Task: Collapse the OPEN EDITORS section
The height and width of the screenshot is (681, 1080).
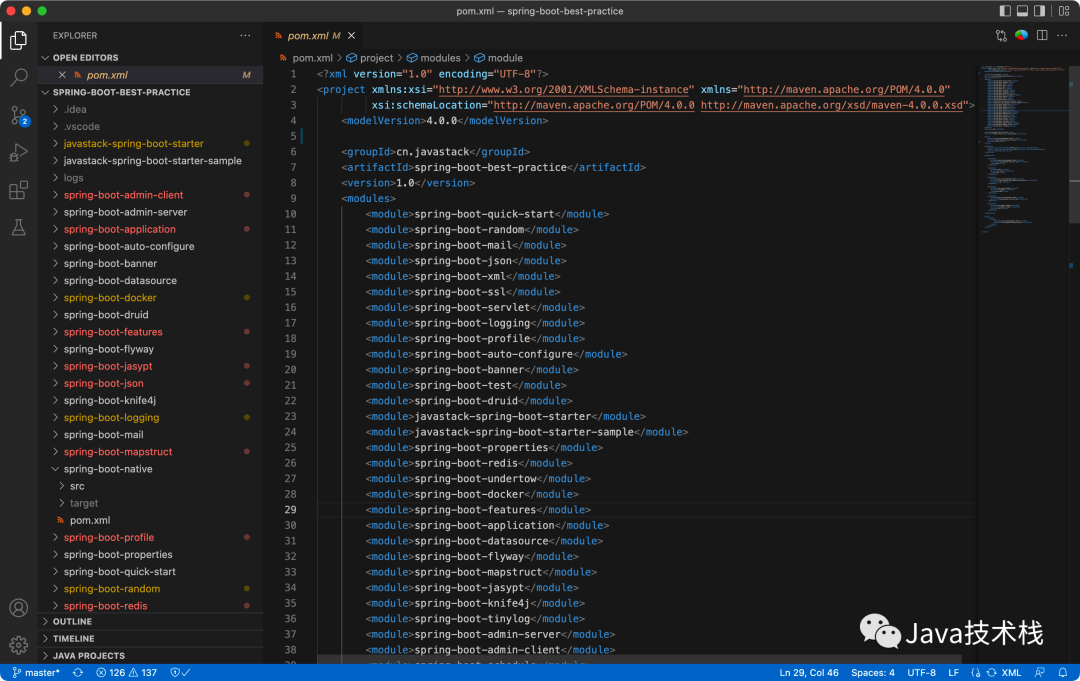Action: 151,58
